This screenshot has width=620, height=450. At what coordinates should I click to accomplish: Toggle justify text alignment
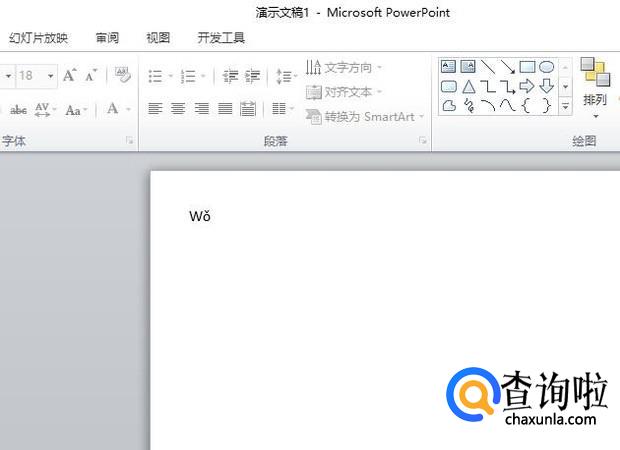pyautogui.click(x=225, y=109)
